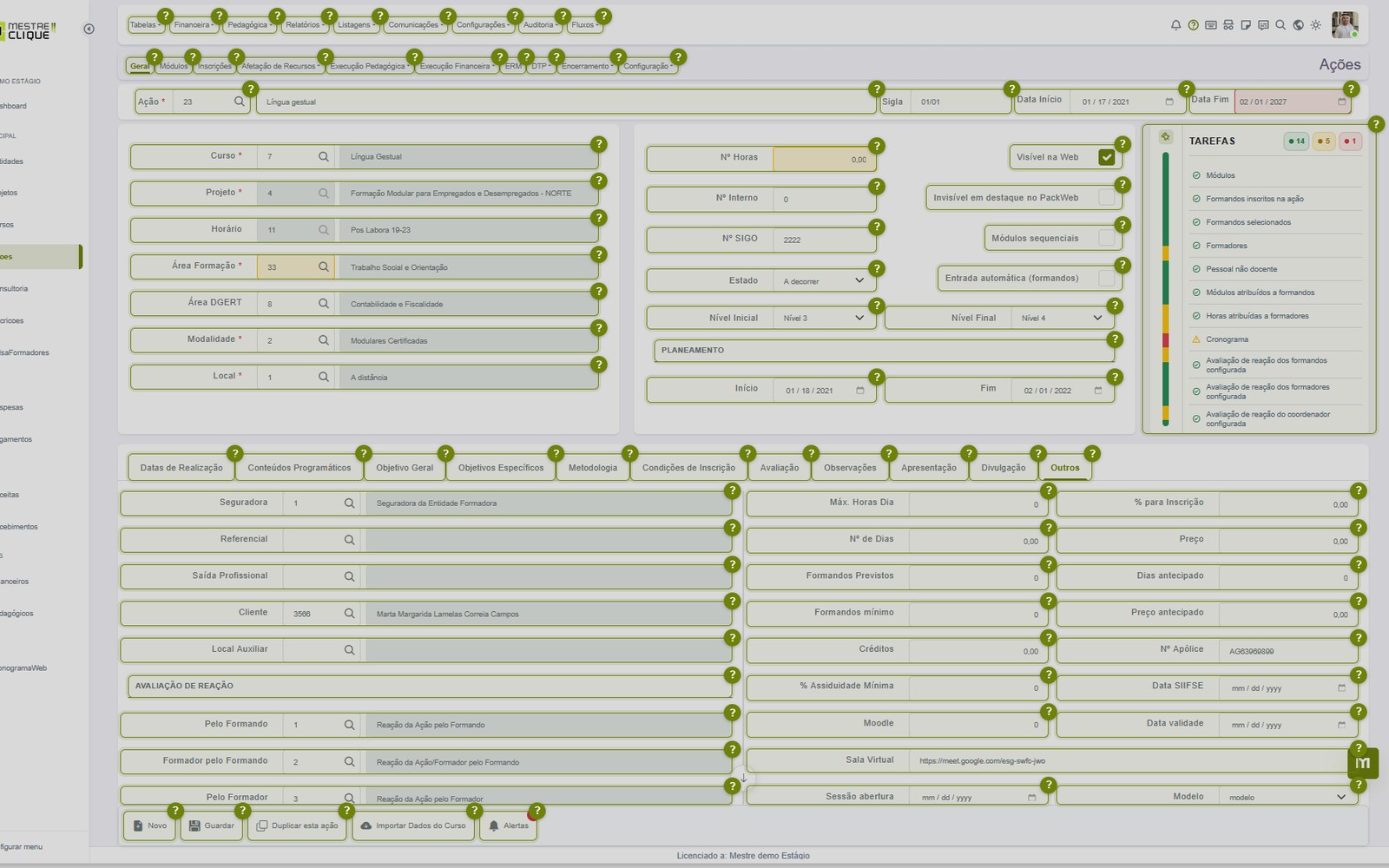The image size is (1389, 868).
Task: Collapse the sidebar with the arrow icon
Action: (89, 29)
